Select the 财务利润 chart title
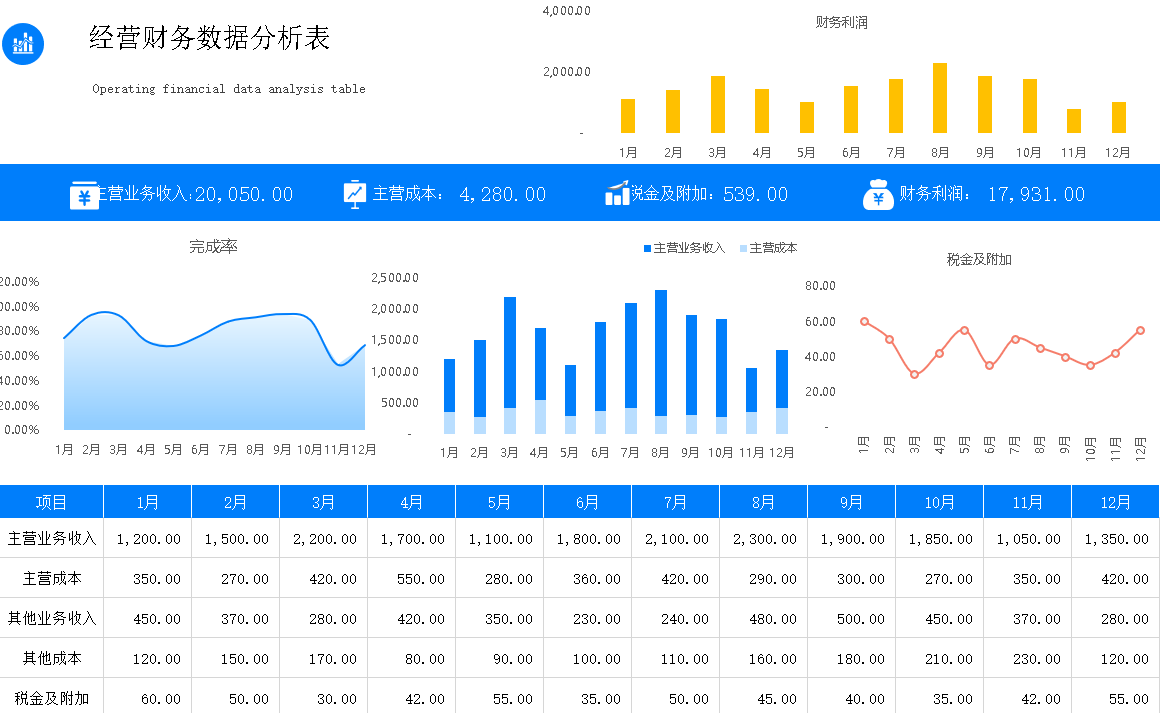1165x713 pixels. pos(841,22)
